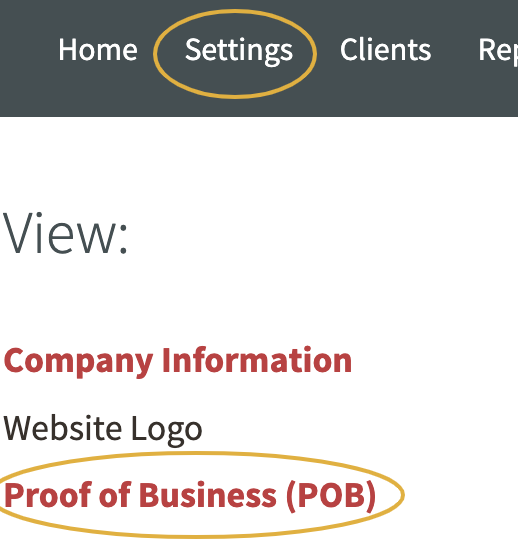Choose the circled Settings navigation entry
518x549 pixels.
click(239, 51)
